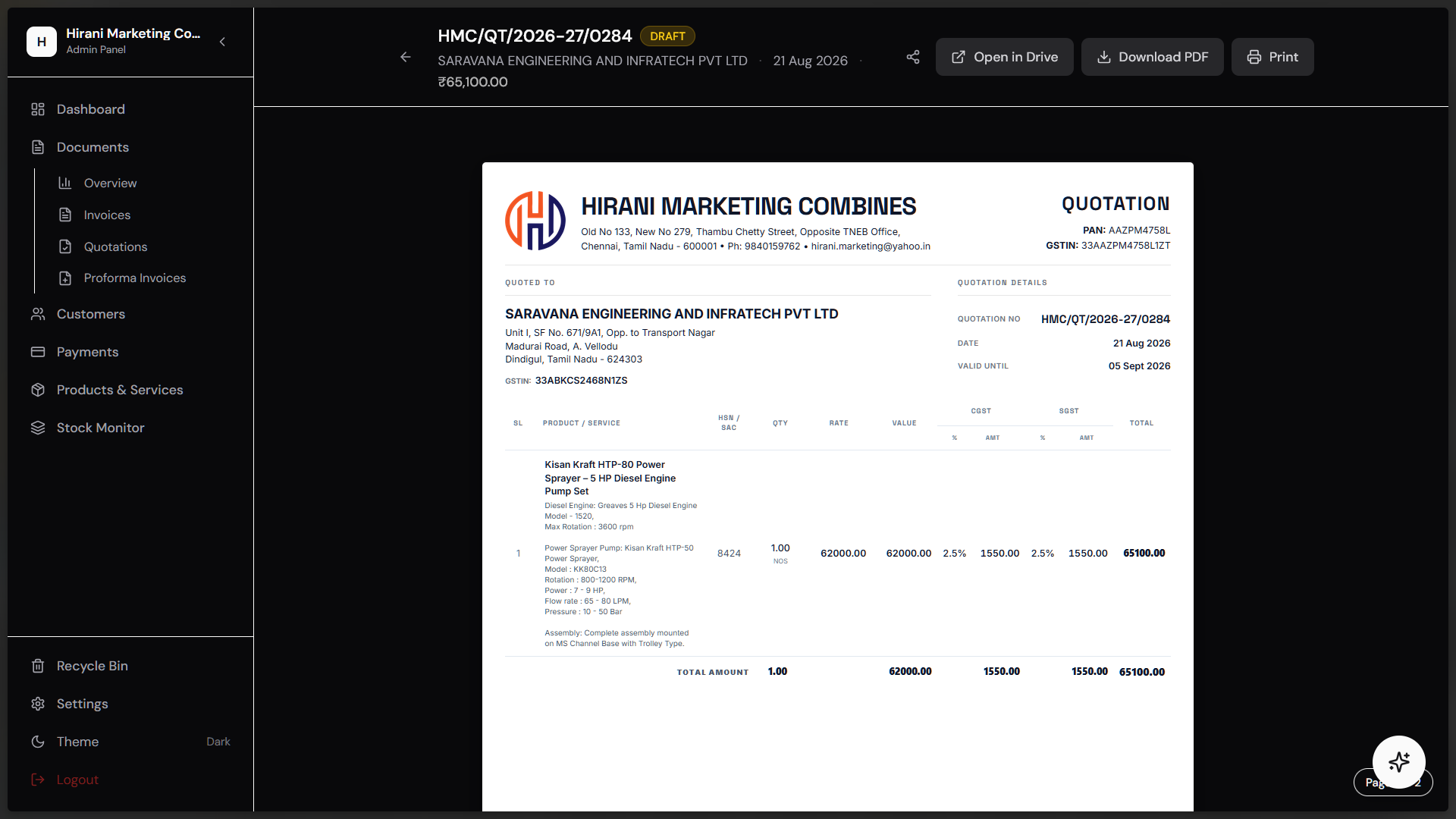The height and width of the screenshot is (819, 1456).
Task: Click the 21 Aug 2026 date in header
Action: pyautogui.click(x=810, y=61)
